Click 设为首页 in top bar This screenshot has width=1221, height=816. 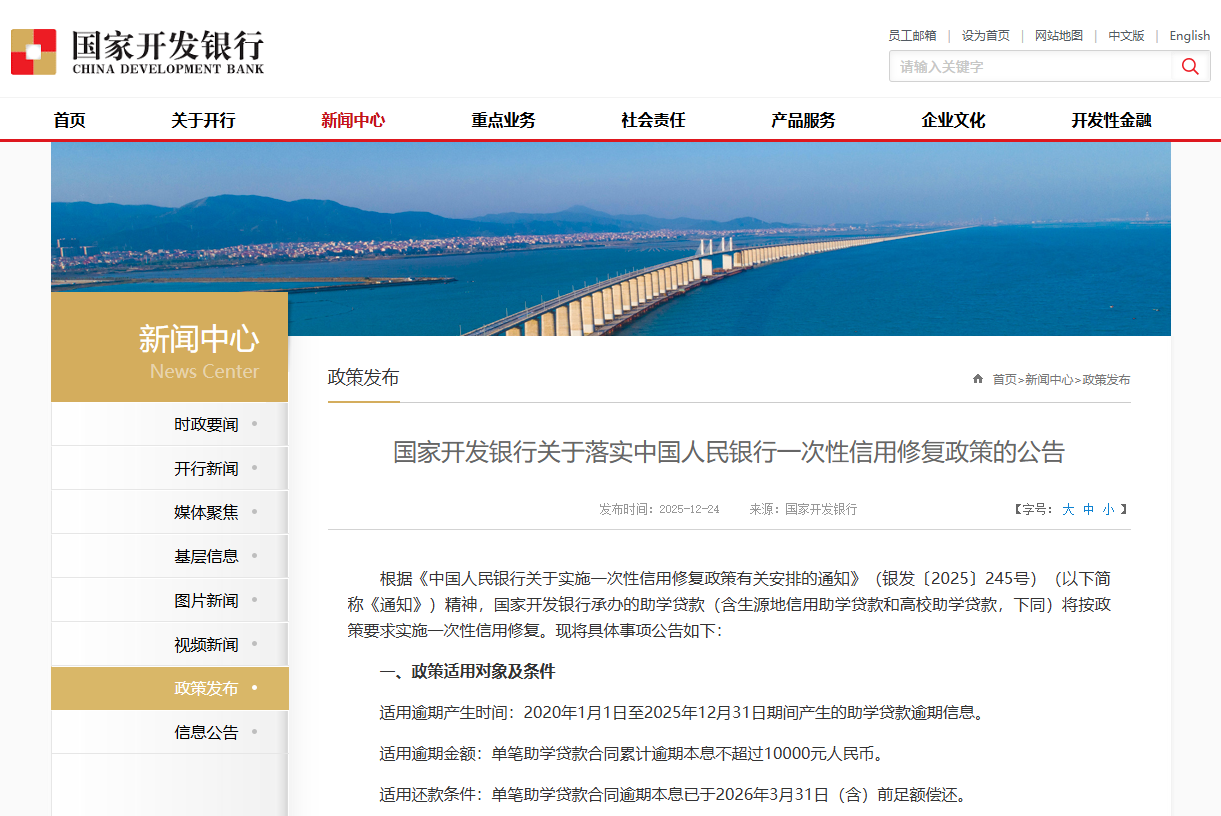pyautogui.click(x=985, y=35)
